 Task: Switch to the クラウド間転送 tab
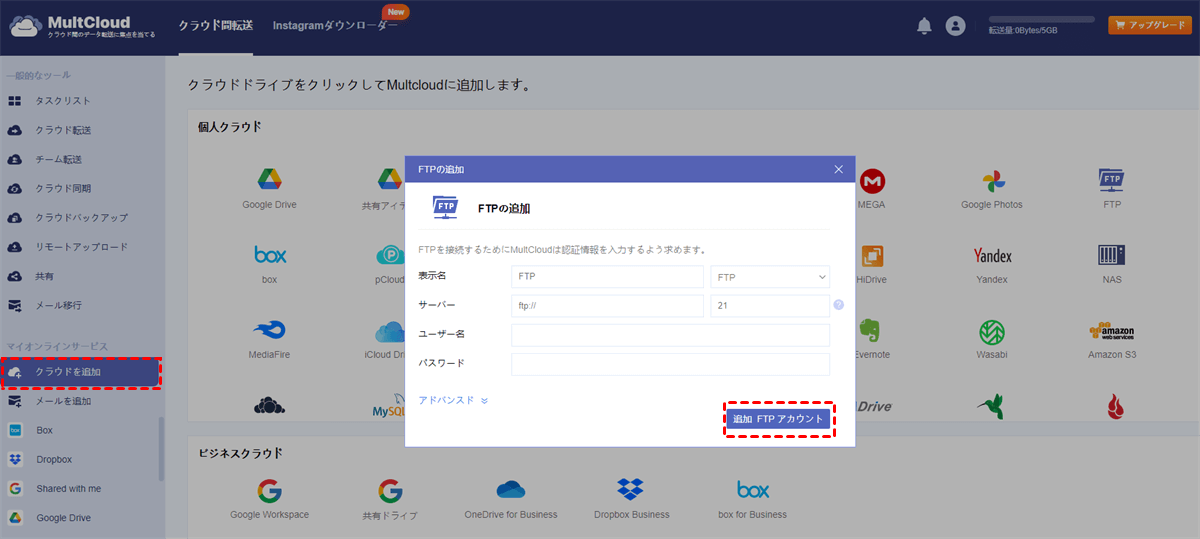(x=216, y=26)
